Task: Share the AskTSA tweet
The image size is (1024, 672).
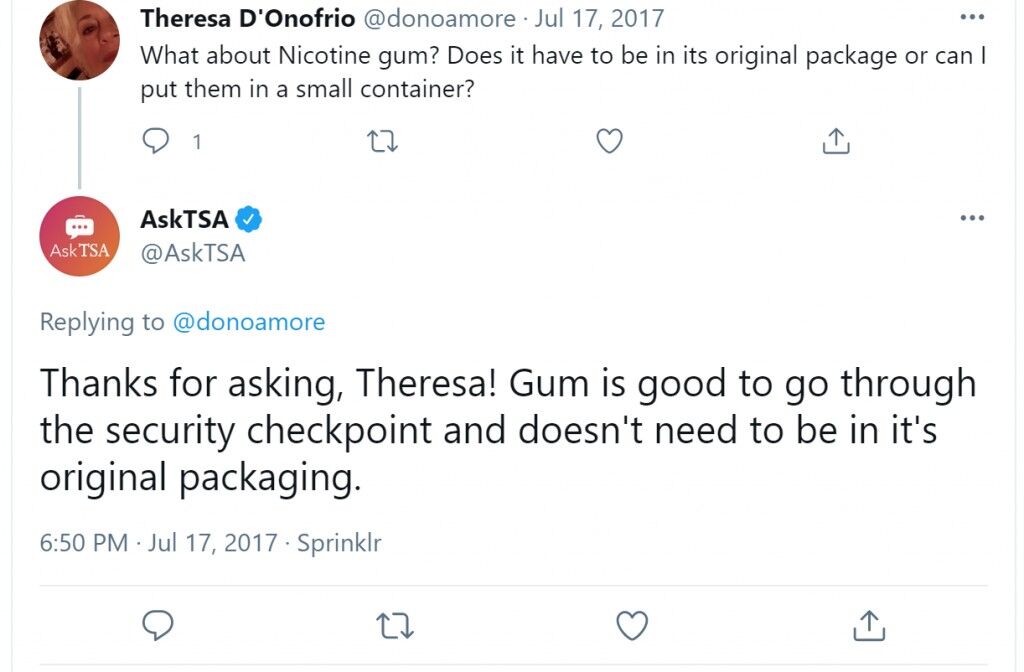Action: pos(869,625)
